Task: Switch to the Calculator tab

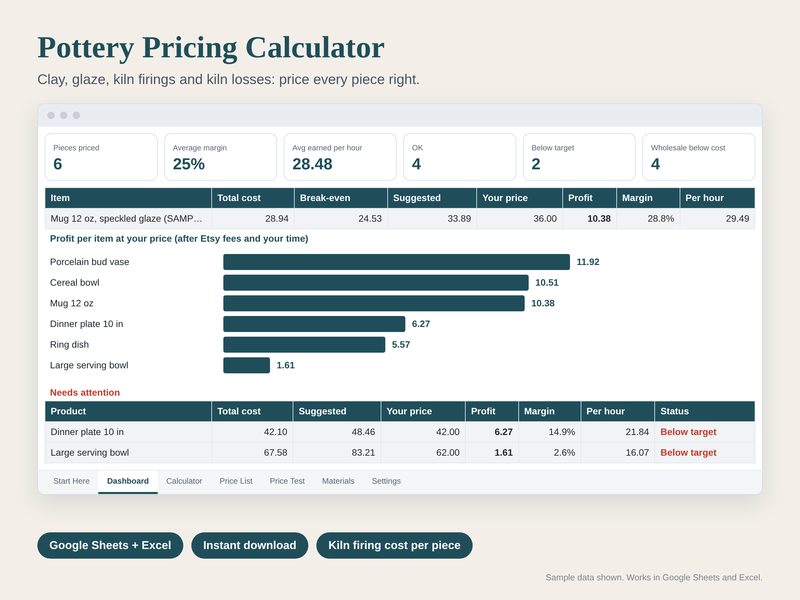Action: (x=184, y=481)
